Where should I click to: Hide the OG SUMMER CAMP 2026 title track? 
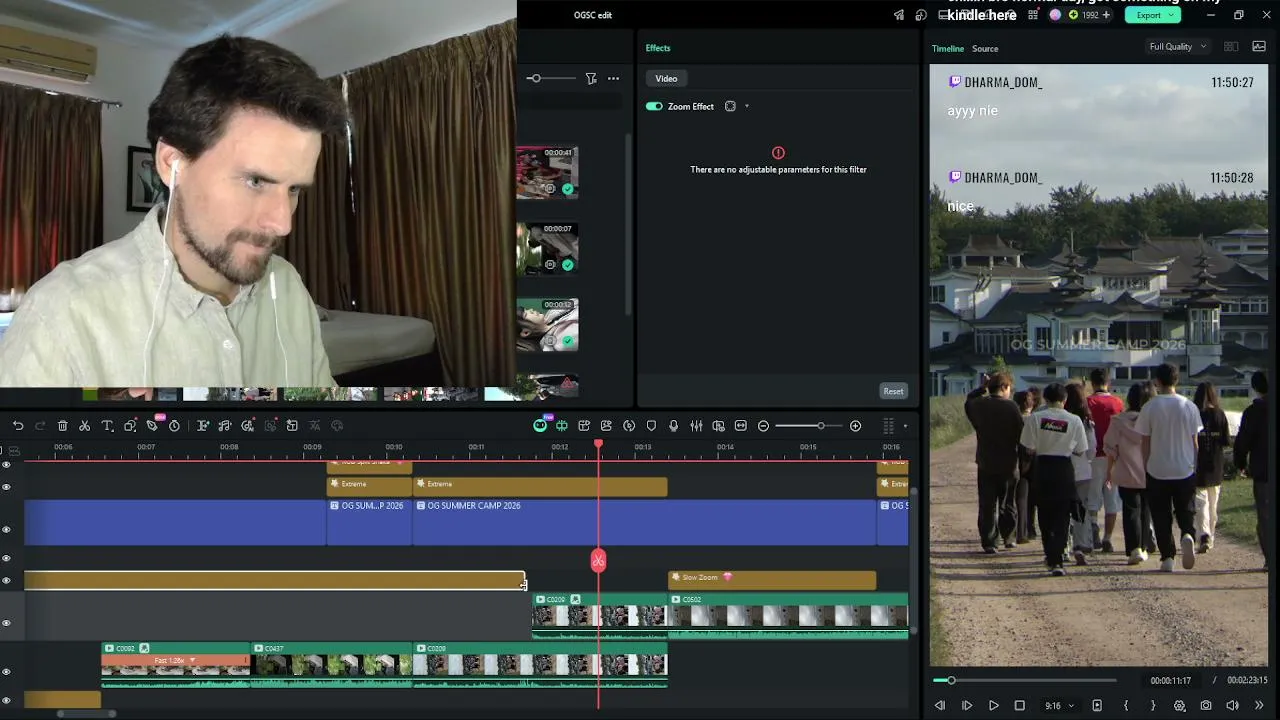pos(6,529)
